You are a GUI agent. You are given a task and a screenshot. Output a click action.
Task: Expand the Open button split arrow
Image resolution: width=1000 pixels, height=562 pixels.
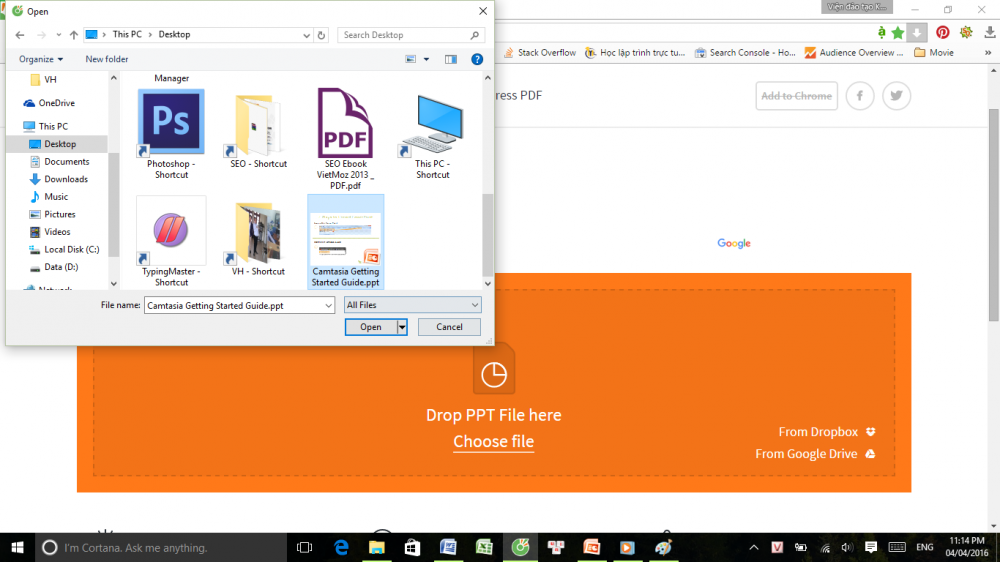[402, 327]
